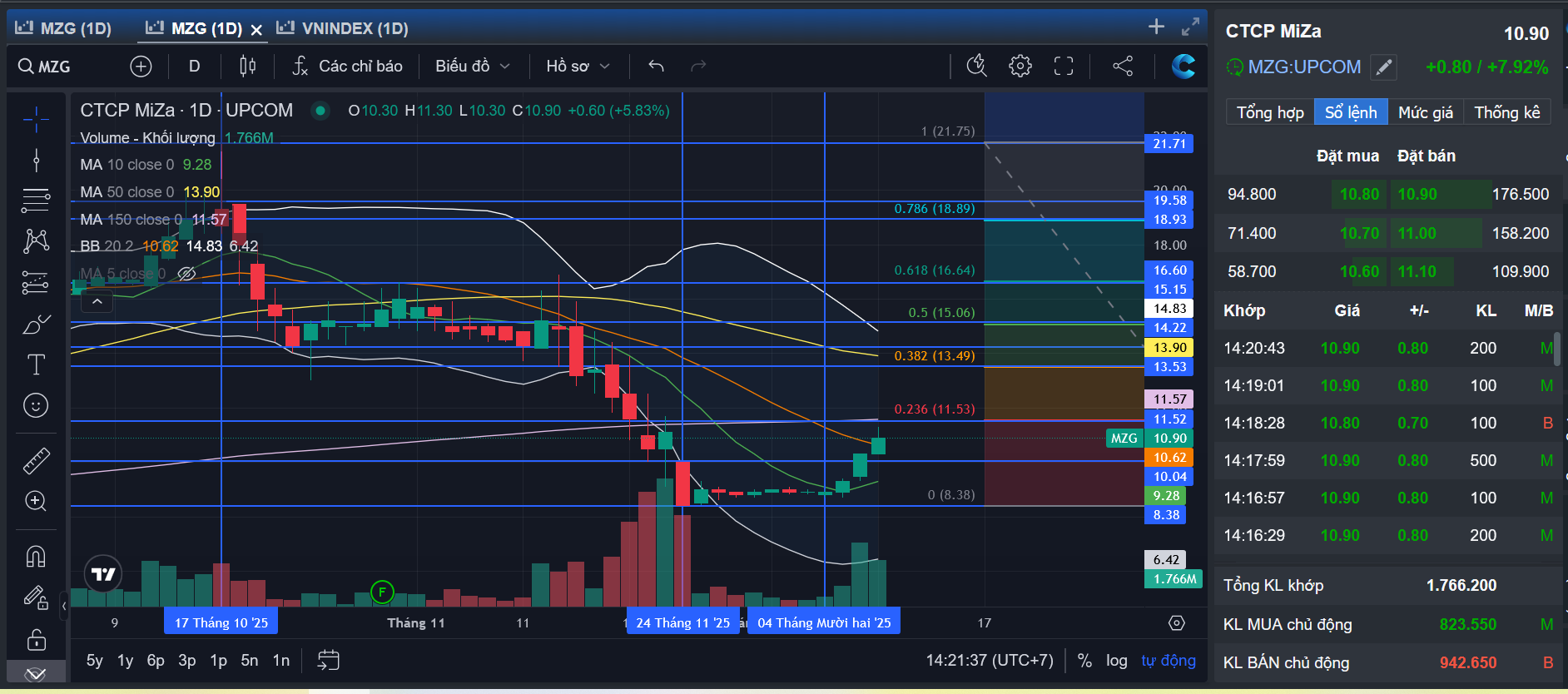
Task: Open chart settings gear in top toolbar
Action: [1020, 66]
